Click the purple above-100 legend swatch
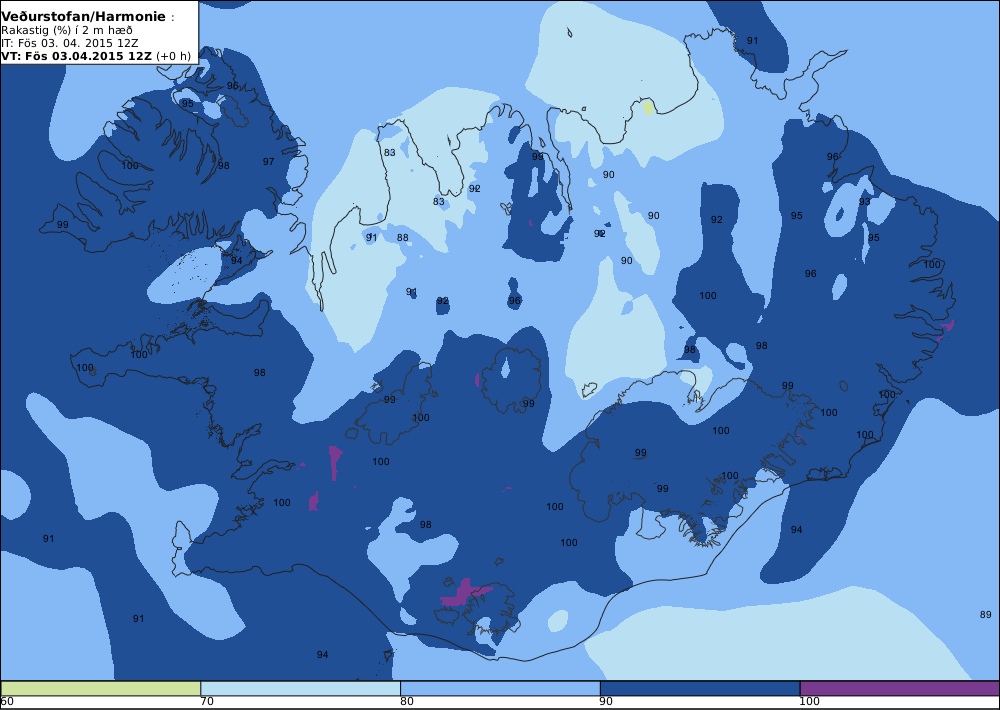The width and height of the screenshot is (1000, 710). click(900, 688)
